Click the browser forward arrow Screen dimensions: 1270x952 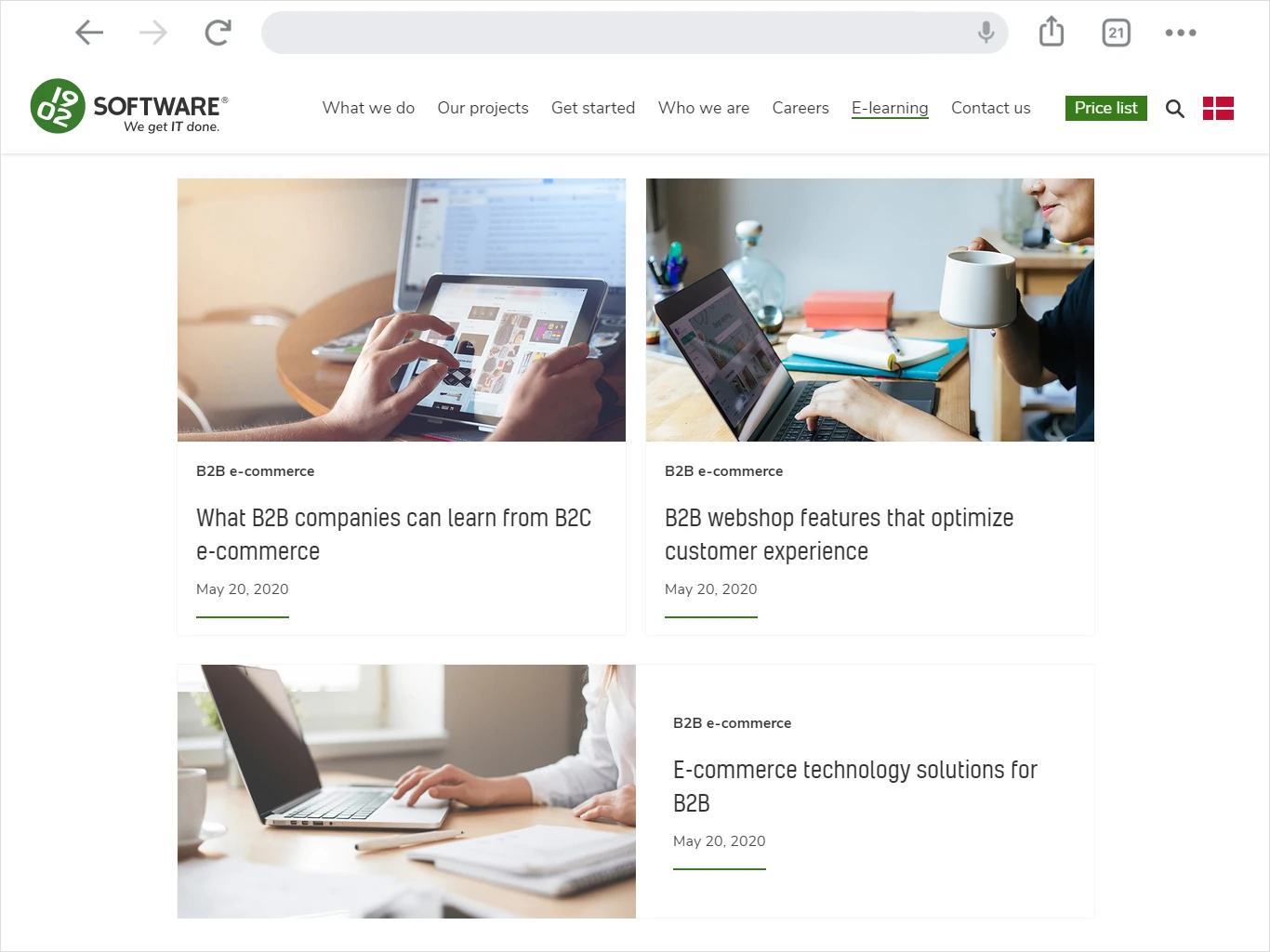153,33
